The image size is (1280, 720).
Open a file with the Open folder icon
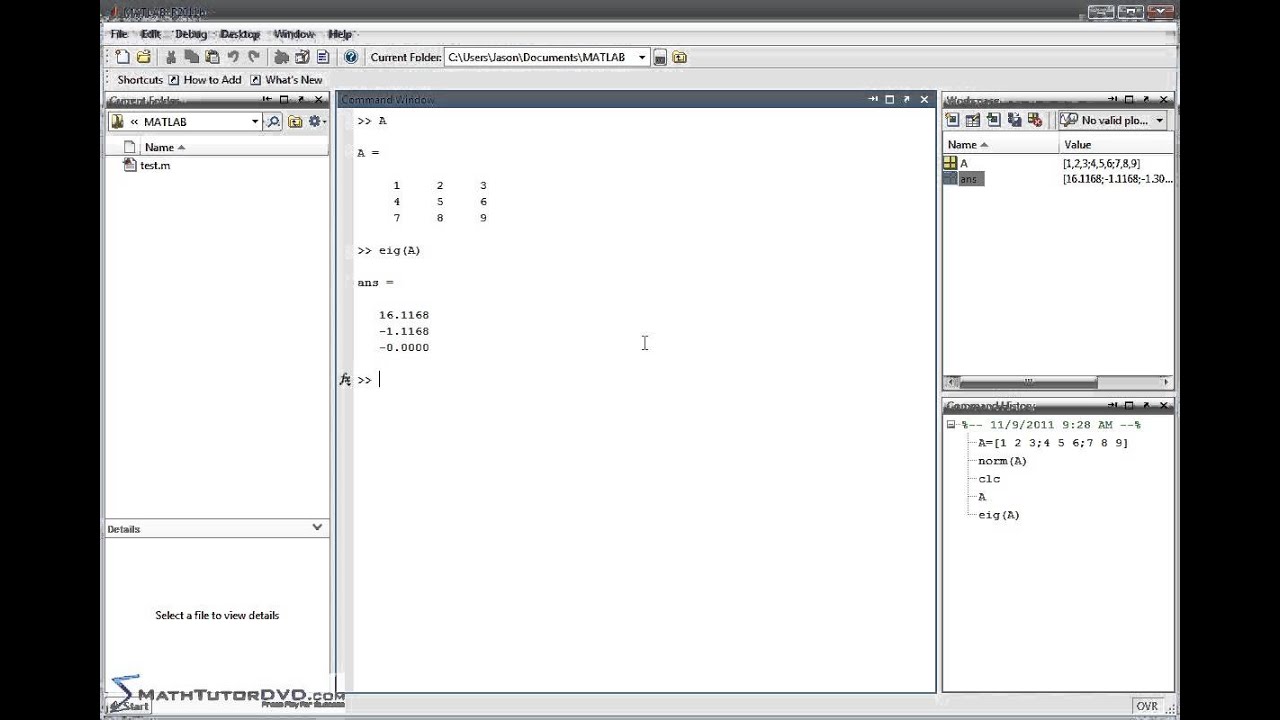[x=144, y=57]
